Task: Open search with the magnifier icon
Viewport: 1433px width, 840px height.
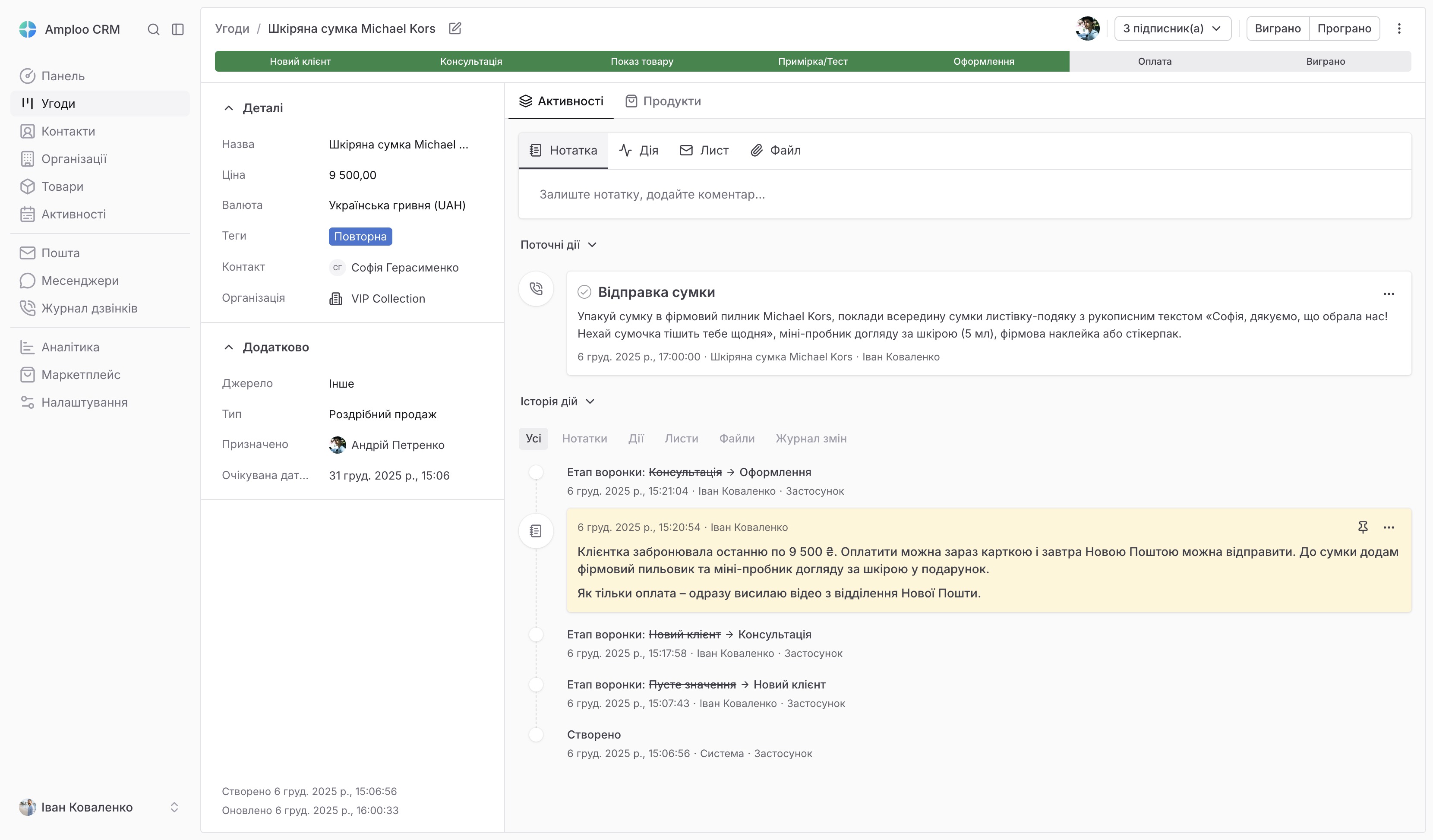Action: 154,29
